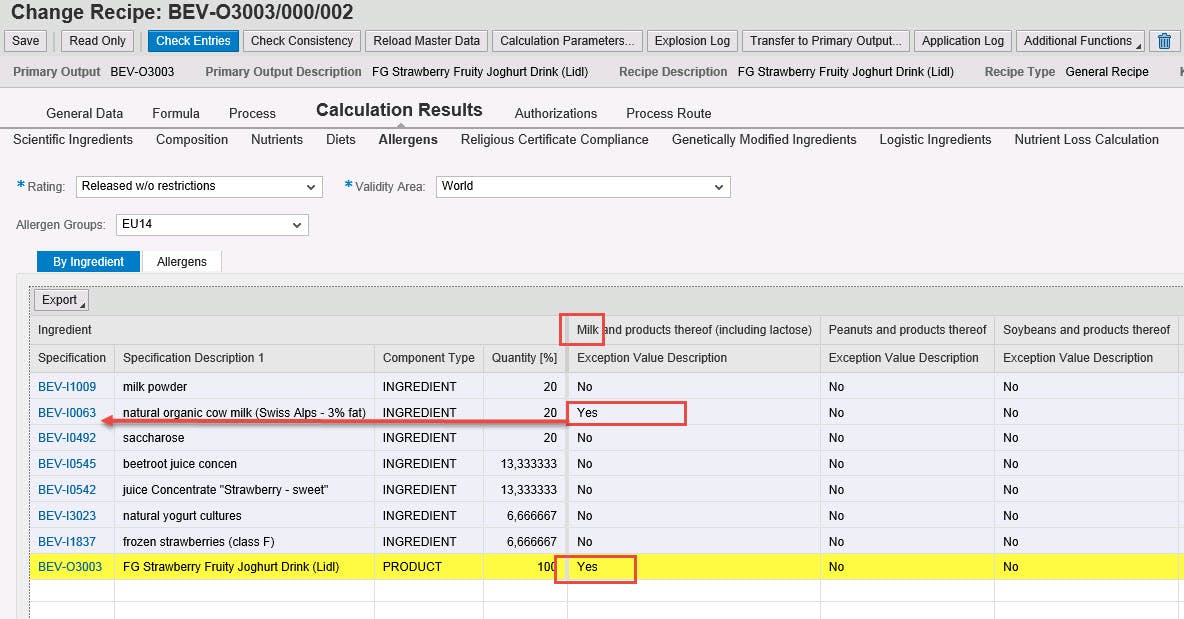
Task: Click the milk 'Yes' value for BEV-I0063
Action: coord(587,412)
